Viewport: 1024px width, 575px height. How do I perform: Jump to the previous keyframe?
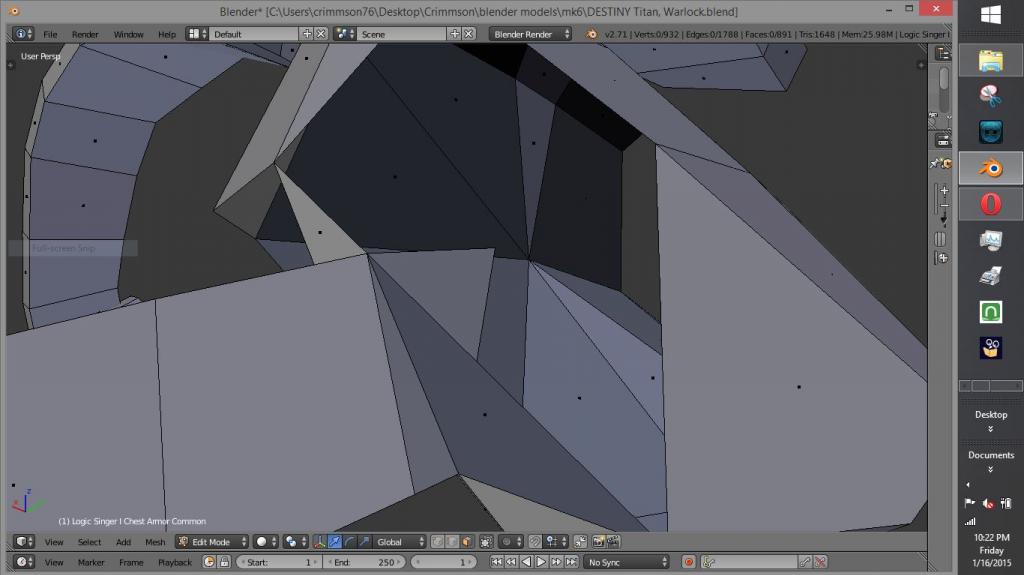pos(511,562)
